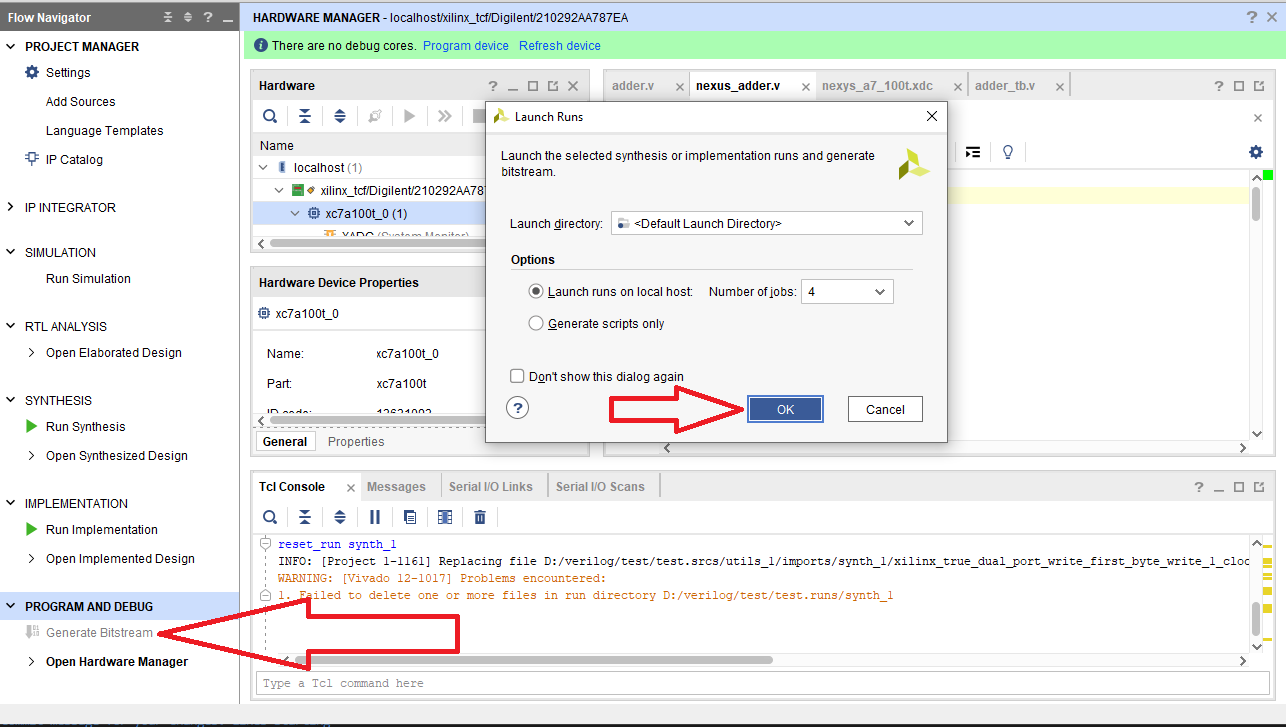Click the Run Implementation play icon
This screenshot has height=727, width=1286.
tap(32, 530)
